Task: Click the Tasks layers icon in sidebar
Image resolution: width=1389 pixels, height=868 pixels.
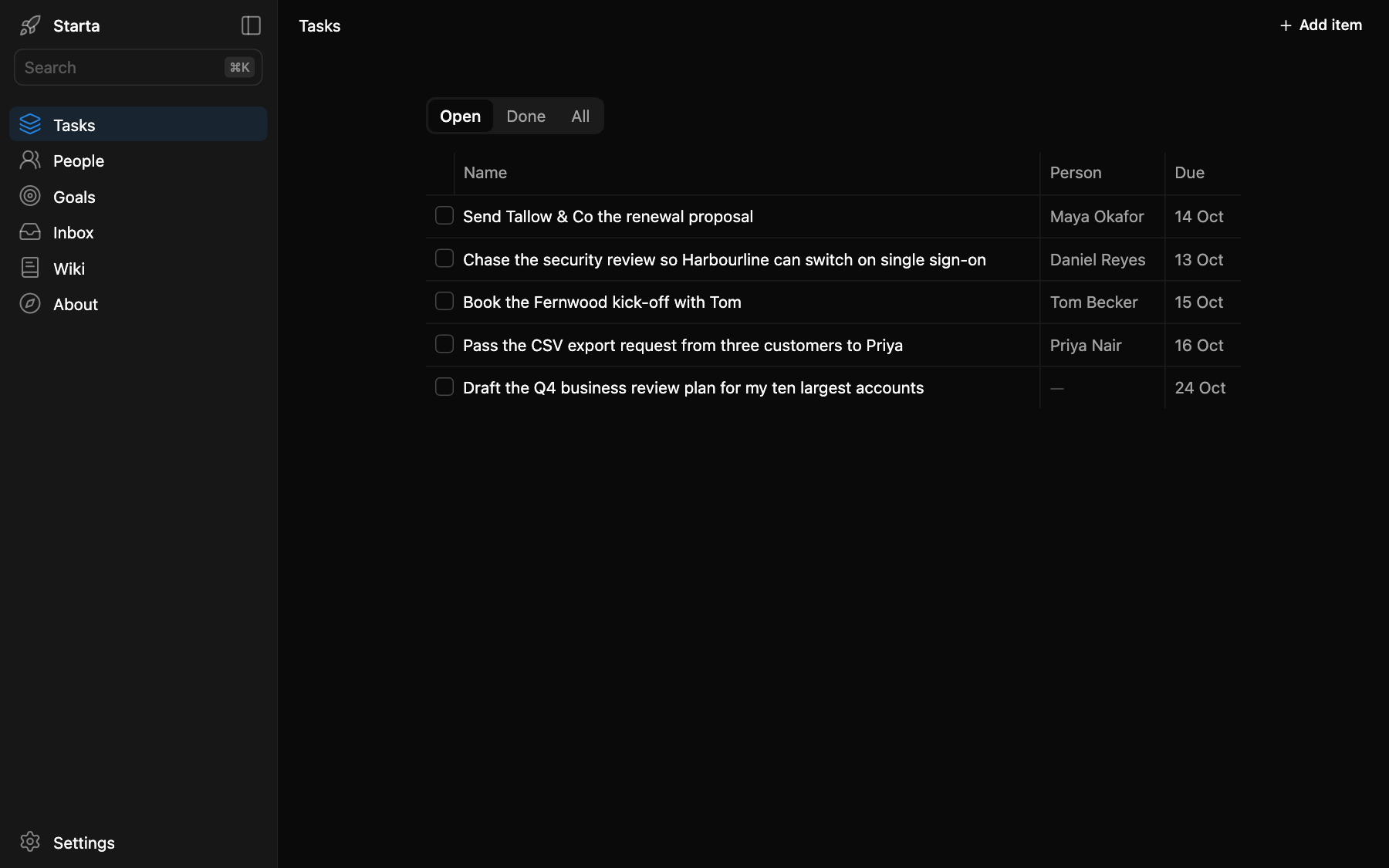Action: (30, 124)
